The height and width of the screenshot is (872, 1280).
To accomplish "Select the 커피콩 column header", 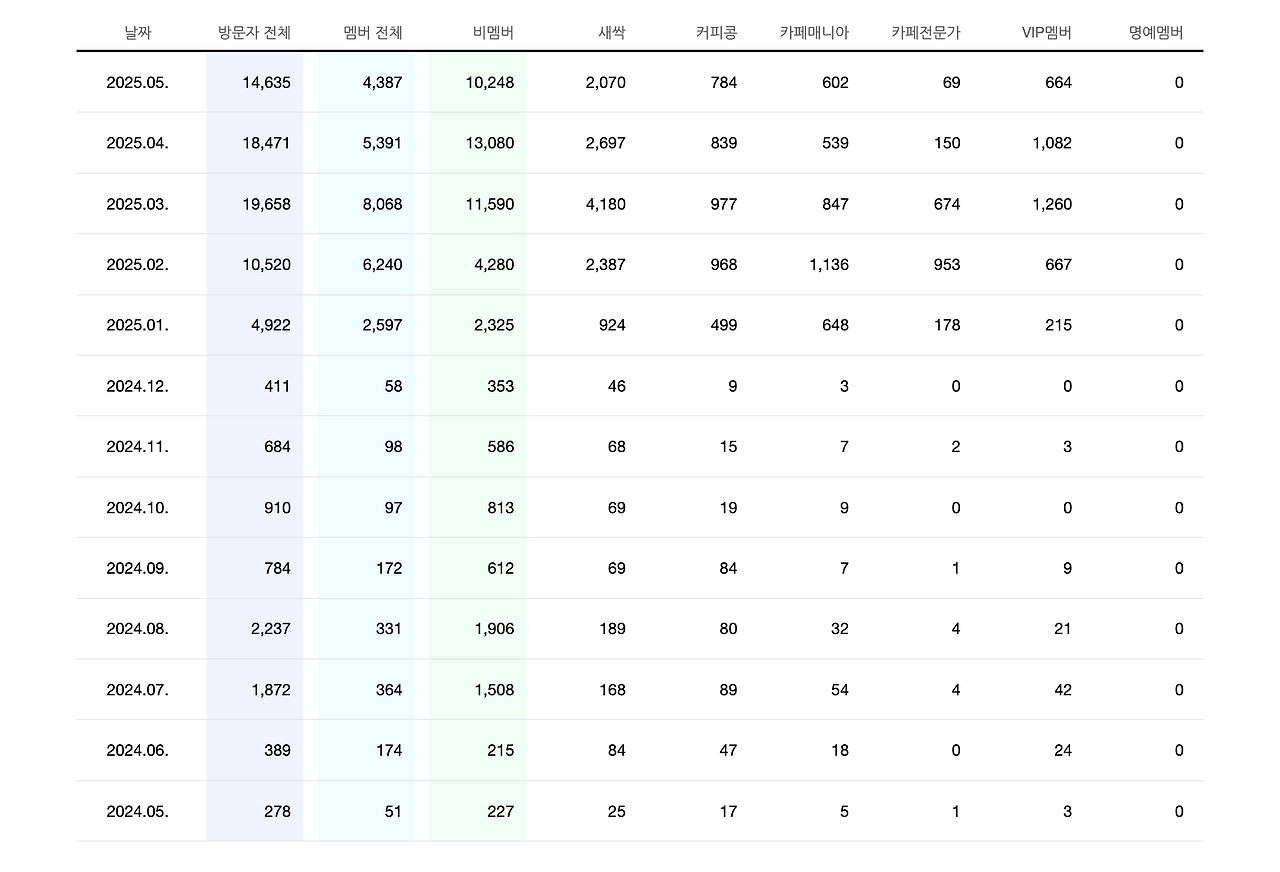I will tap(717, 31).
